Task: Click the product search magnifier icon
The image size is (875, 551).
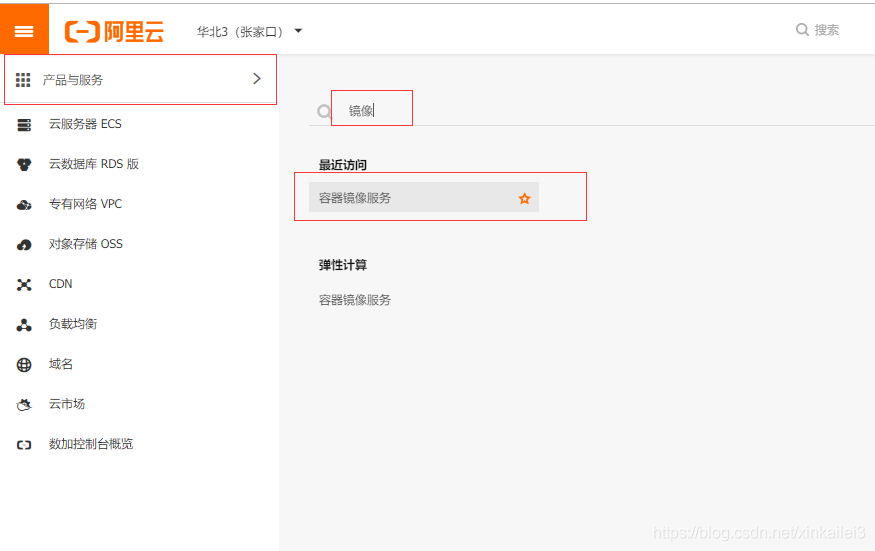Action: coord(324,112)
